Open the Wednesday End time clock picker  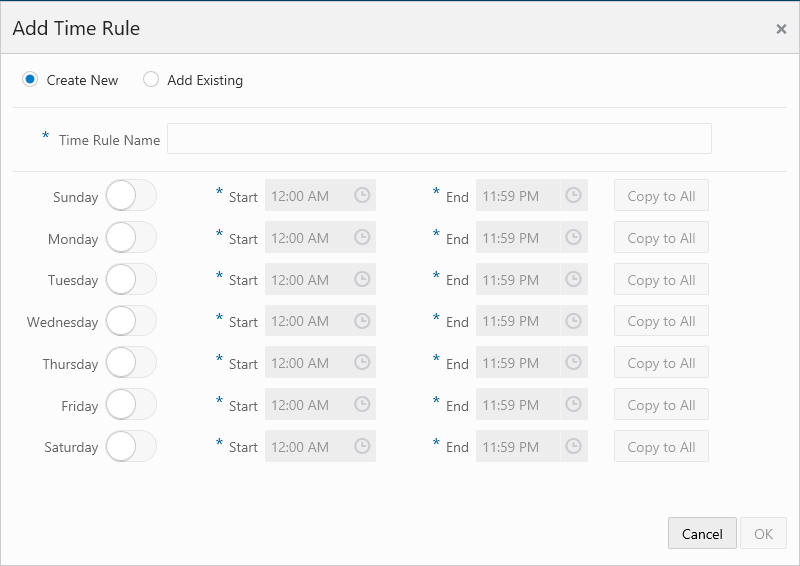pos(573,321)
